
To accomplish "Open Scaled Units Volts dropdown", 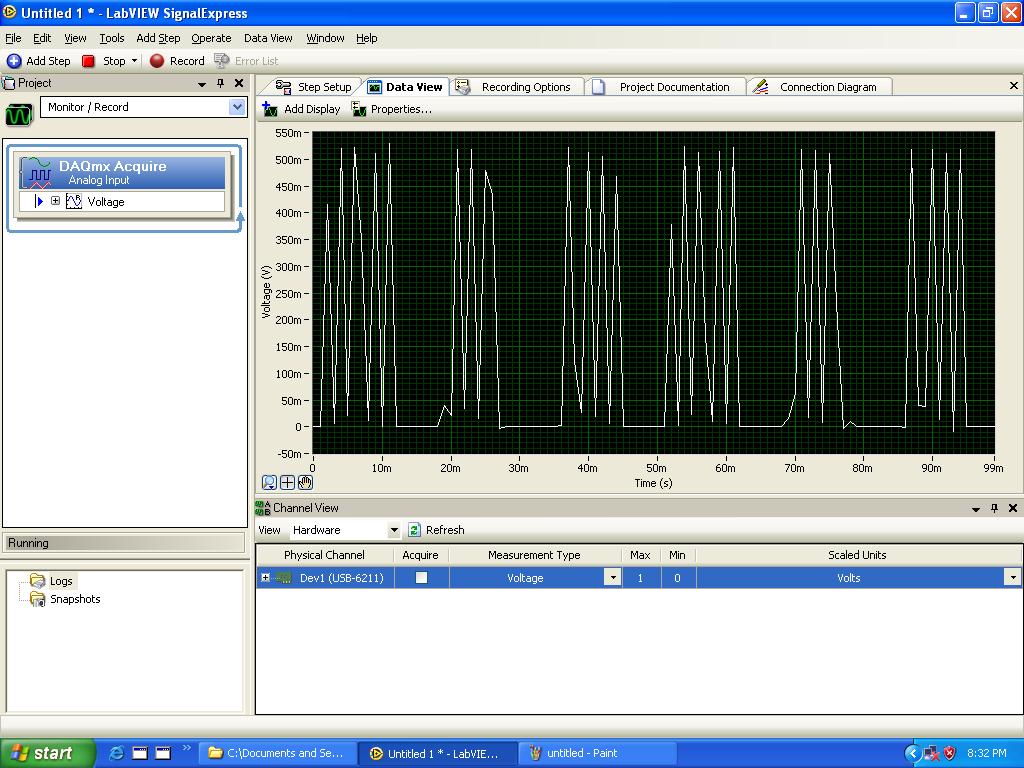I will [1013, 577].
